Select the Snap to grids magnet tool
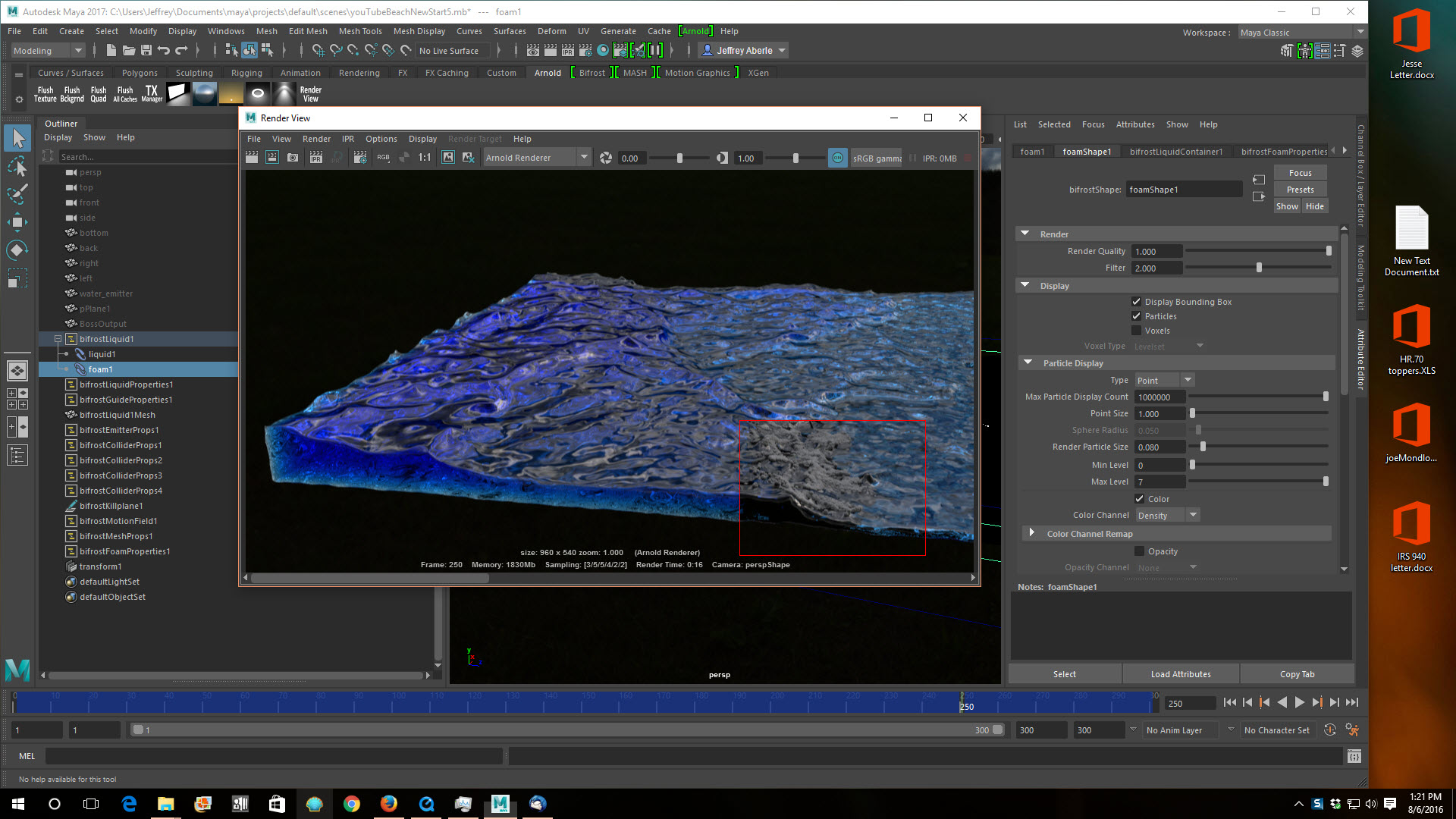 coord(318,50)
